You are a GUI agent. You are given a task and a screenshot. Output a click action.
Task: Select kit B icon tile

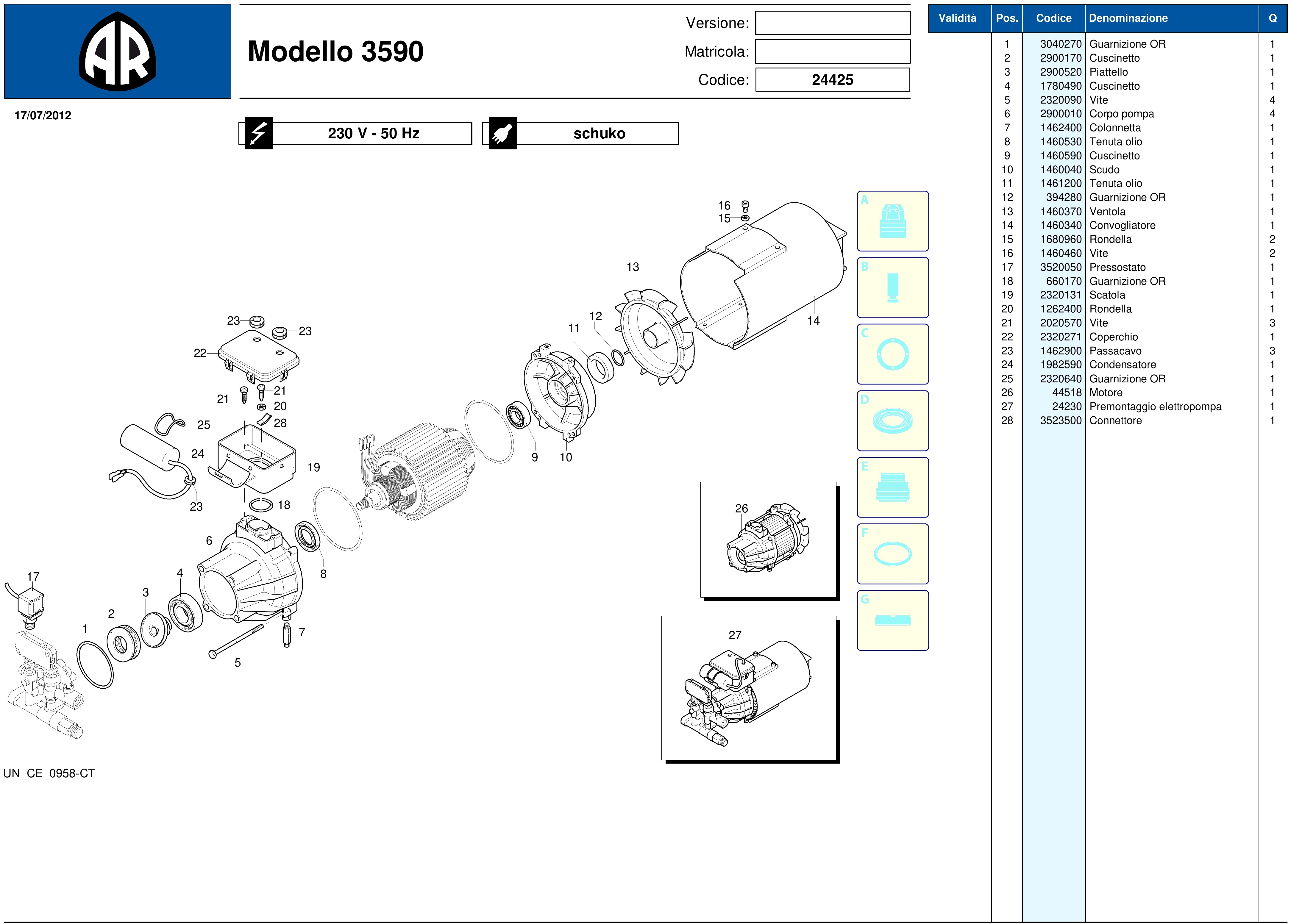pyautogui.click(x=892, y=288)
